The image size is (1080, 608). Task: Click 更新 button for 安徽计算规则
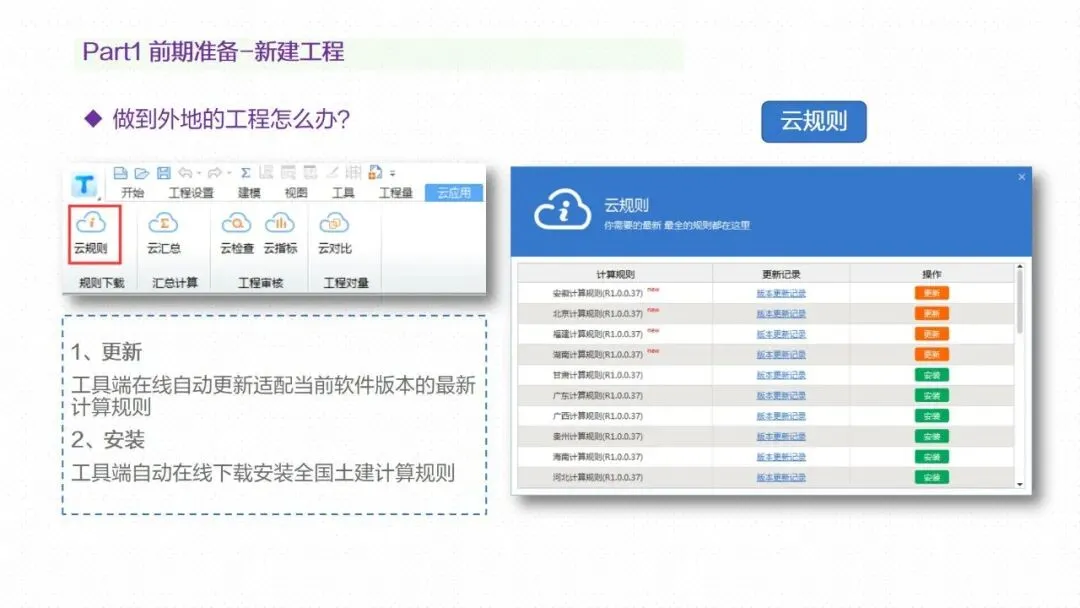pos(931,293)
